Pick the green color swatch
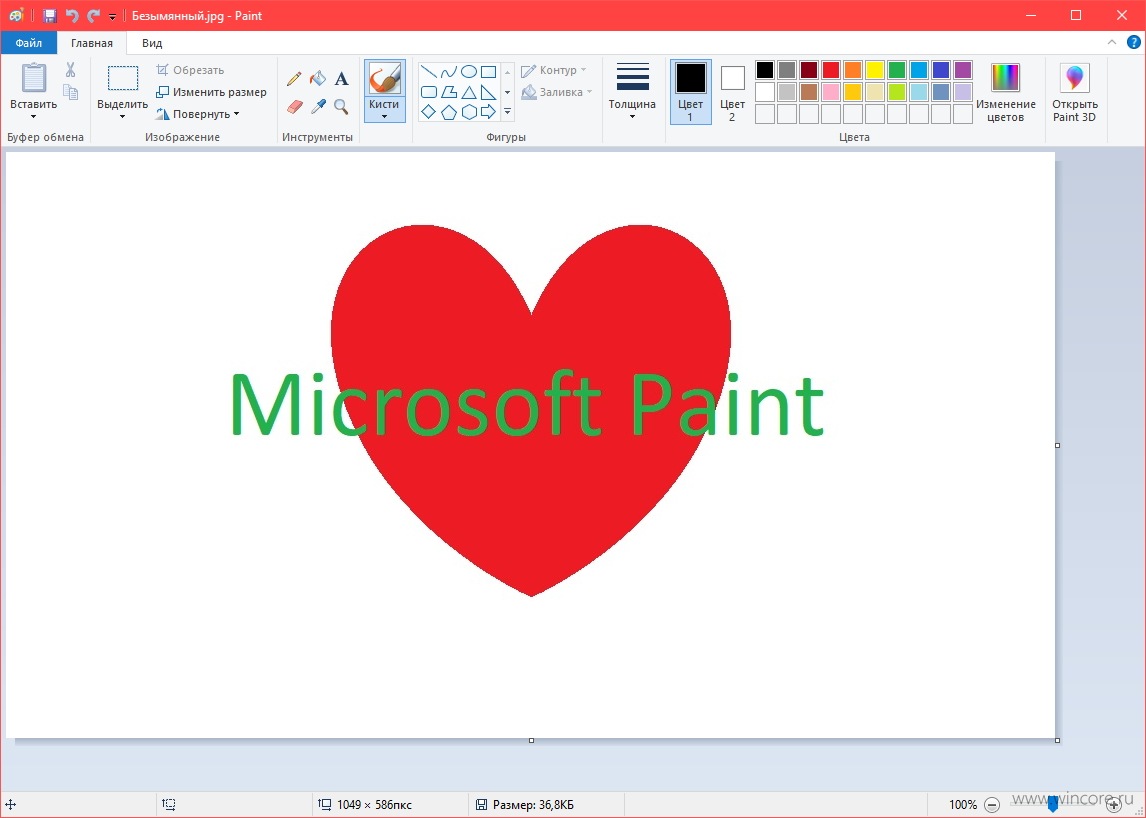 (x=897, y=69)
